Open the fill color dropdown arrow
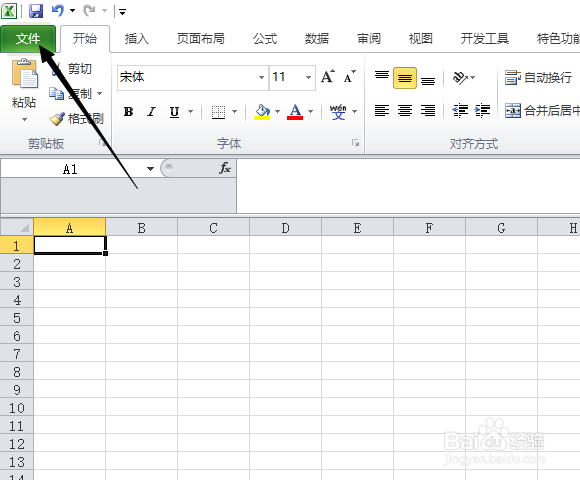Screen dimensions: 580x480 click(x=277, y=111)
